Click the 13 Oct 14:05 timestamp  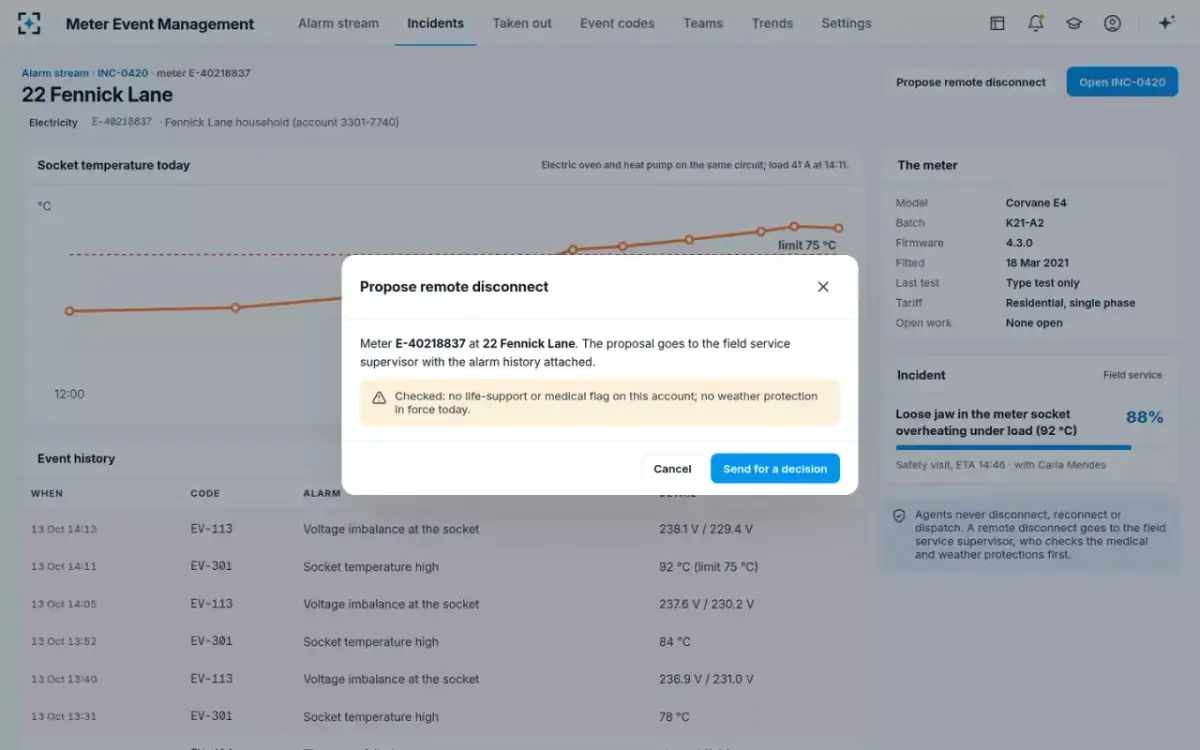[x=63, y=604]
